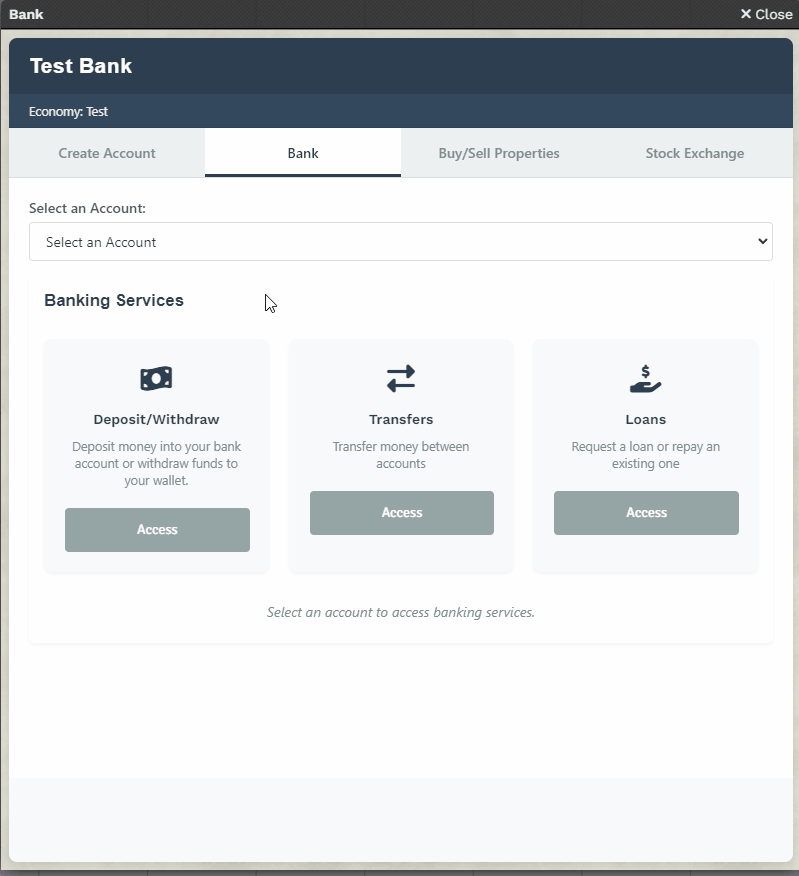Click the Deposit/Withdraw card title
Image resolution: width=799 pixels, height=876 pixels.
point(156,419)
